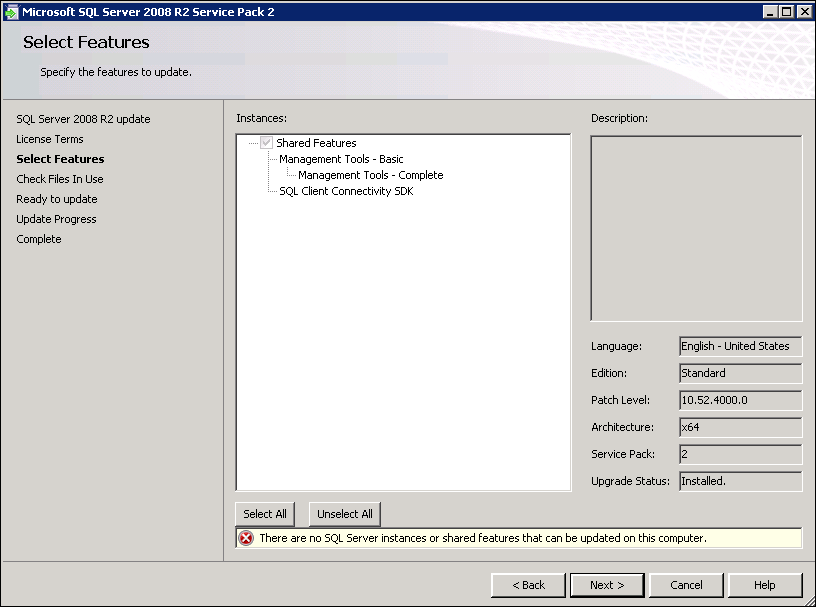Click the SQL Server installer title bar icon
This screenshot has width=816, height=607.
pyautogui.click(x=11, y=11)
